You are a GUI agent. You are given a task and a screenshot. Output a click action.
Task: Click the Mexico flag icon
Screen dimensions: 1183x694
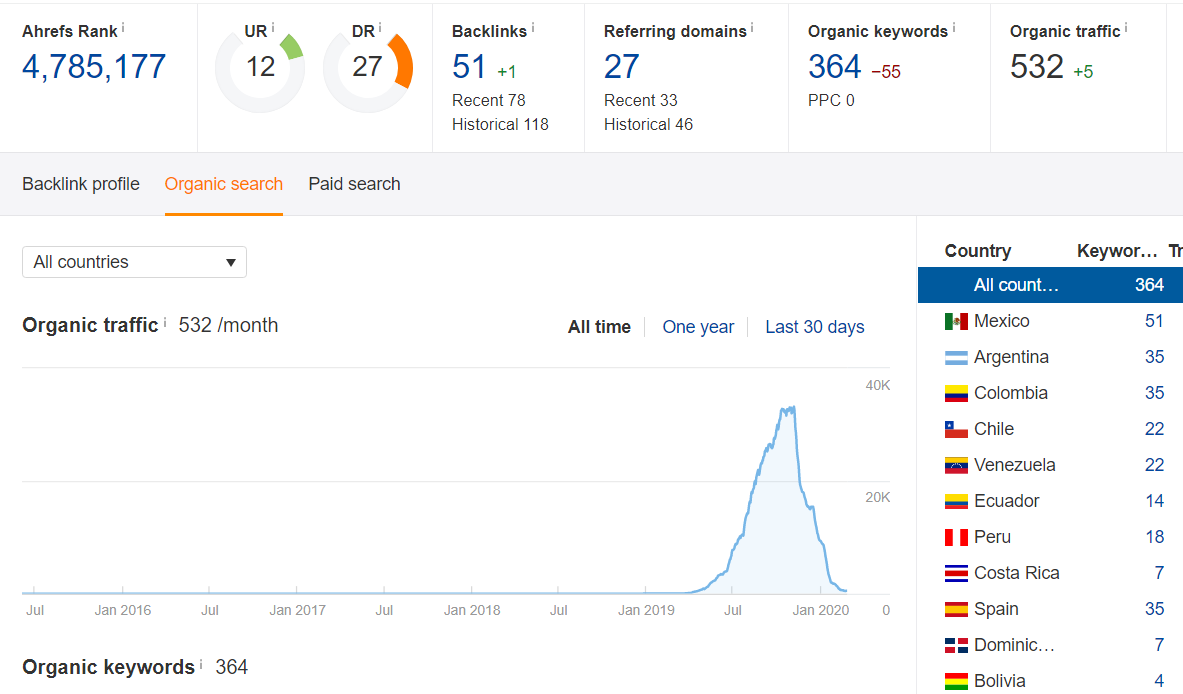(x=956, y=321)
